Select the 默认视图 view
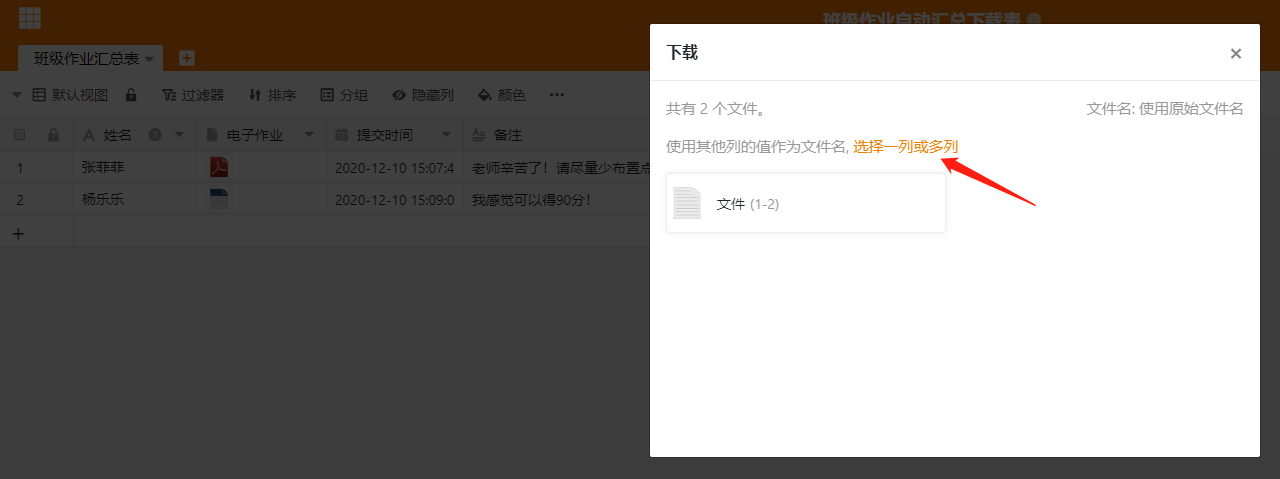1280x479 pixels. 70,95
